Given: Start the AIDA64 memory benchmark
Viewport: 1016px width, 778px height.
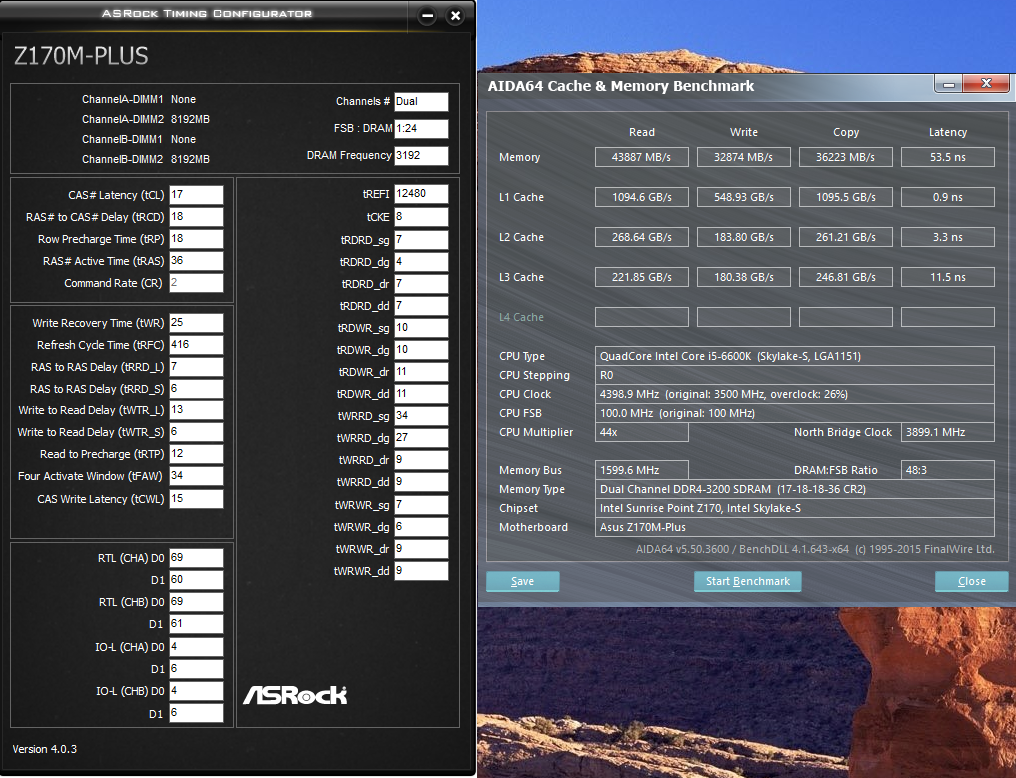Looking at the screenshot, I should (748, 581).
